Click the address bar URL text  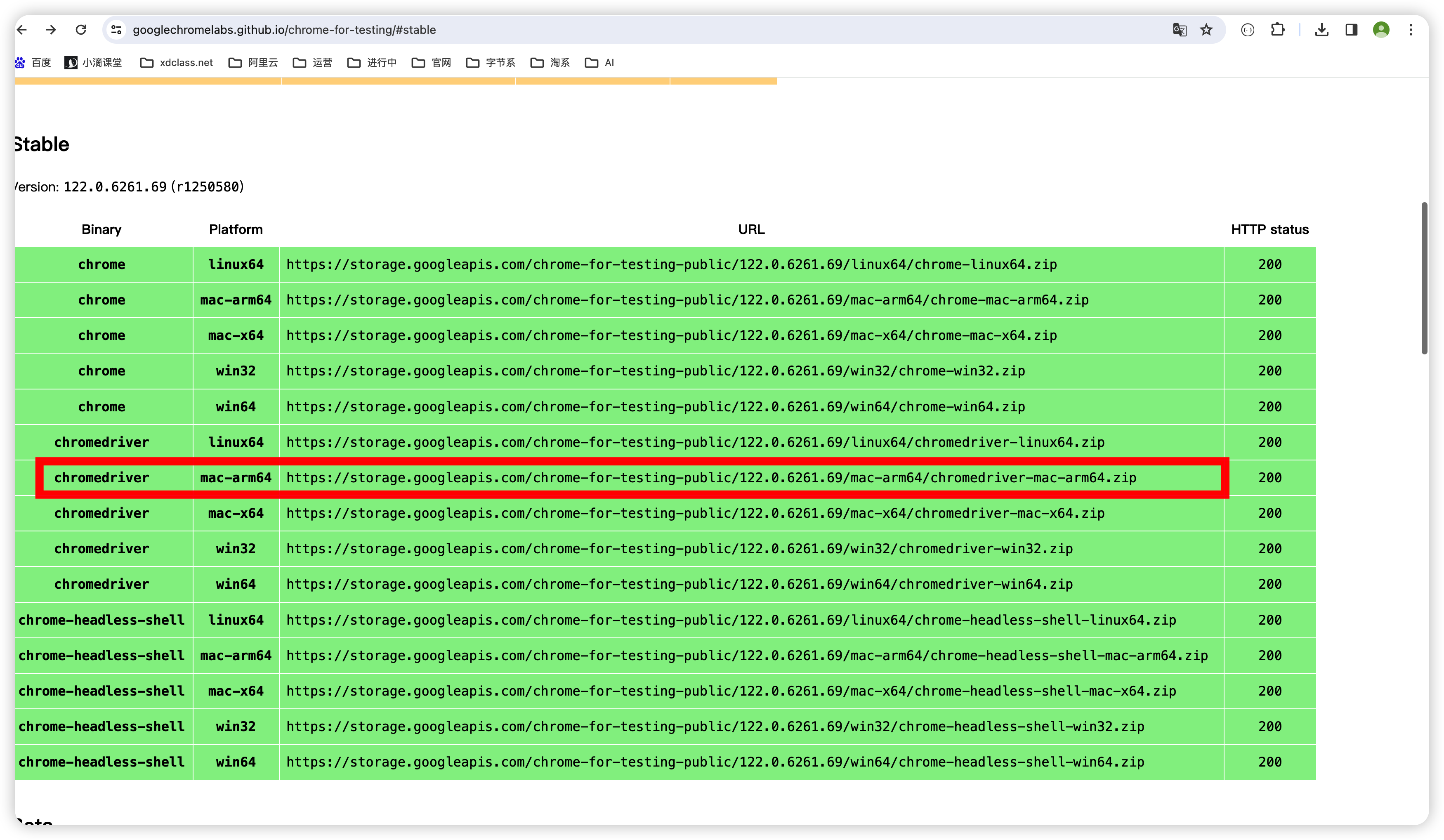(x=284, y=30)
